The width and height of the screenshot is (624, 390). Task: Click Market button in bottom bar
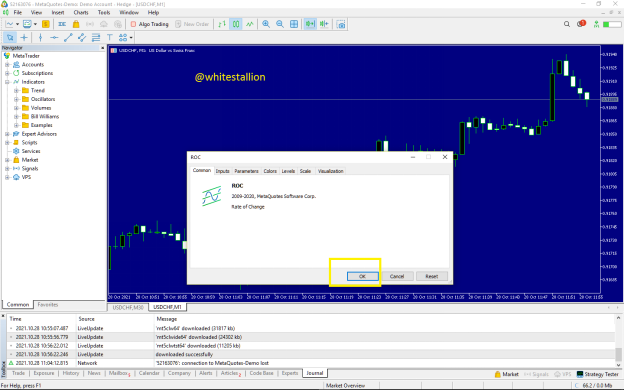506,374
